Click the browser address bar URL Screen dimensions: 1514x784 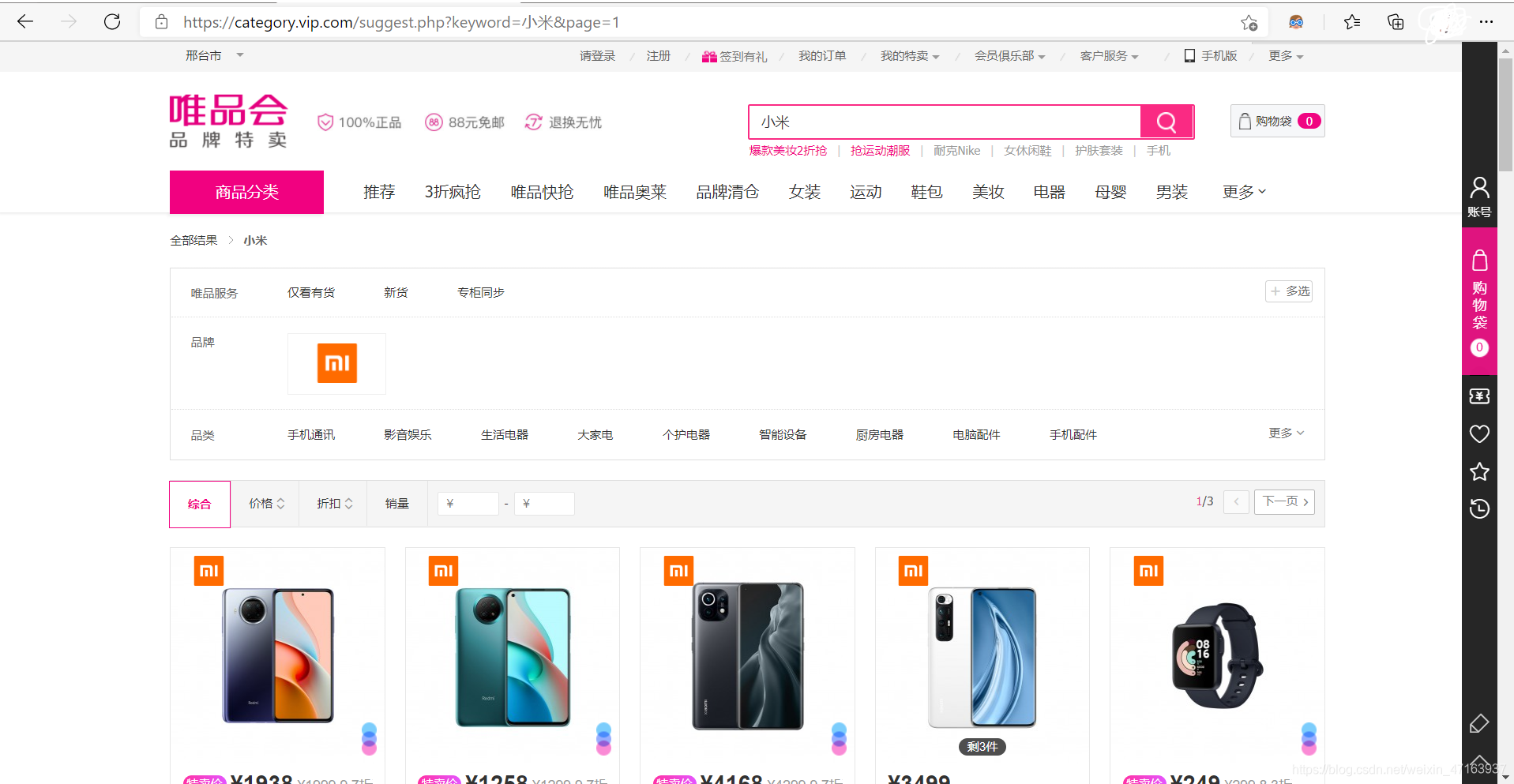pyautogui.click(x=401, y=22)
